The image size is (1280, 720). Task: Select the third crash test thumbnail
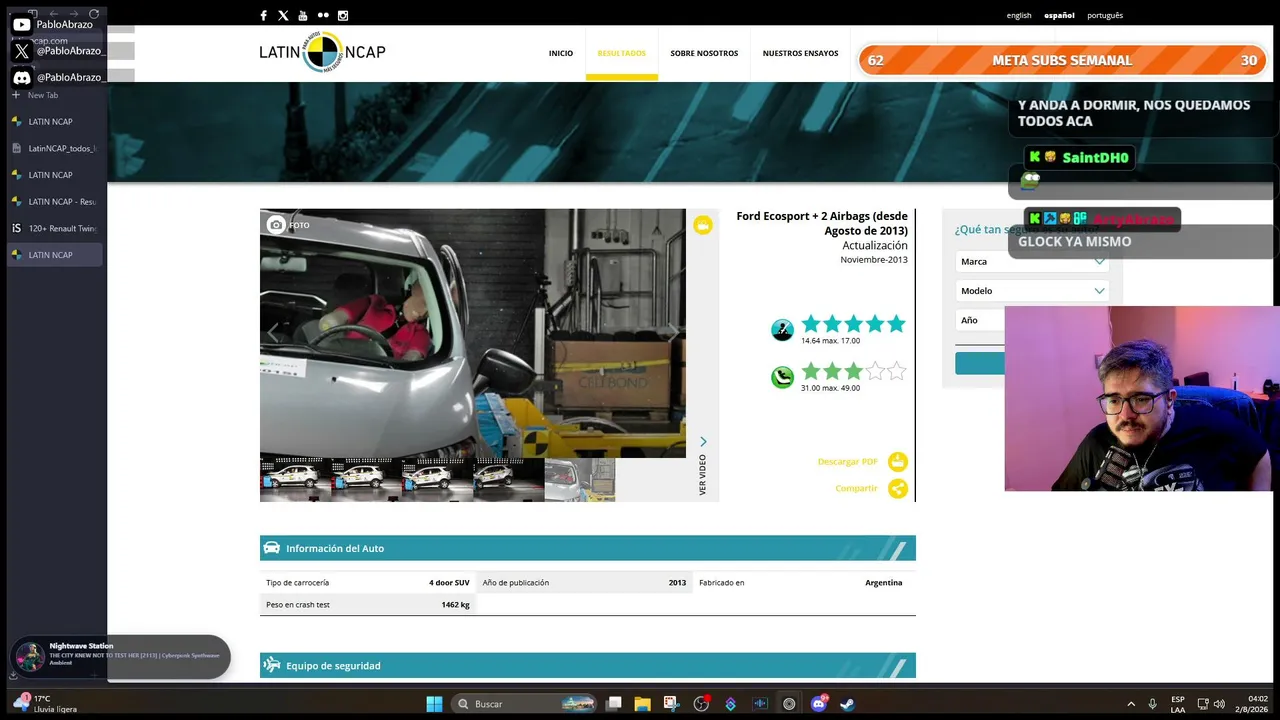pos(437,480)
